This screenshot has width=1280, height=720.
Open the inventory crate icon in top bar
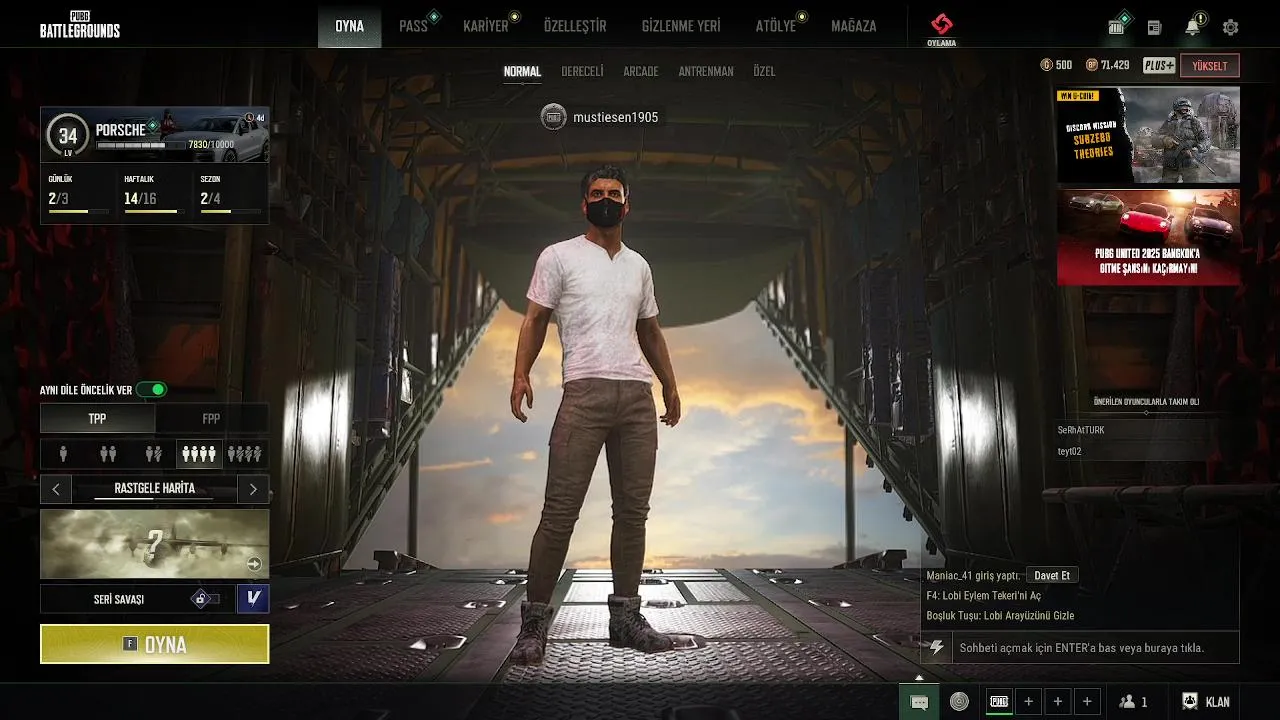1117,27
